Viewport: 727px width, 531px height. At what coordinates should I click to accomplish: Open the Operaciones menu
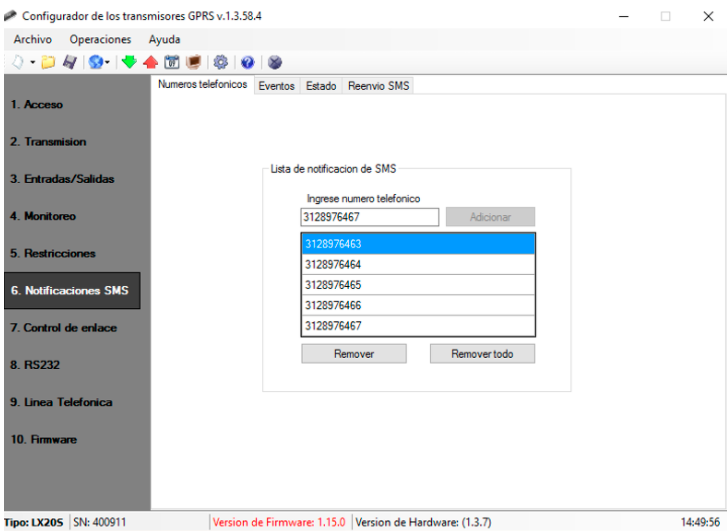(x=100, y=39)
